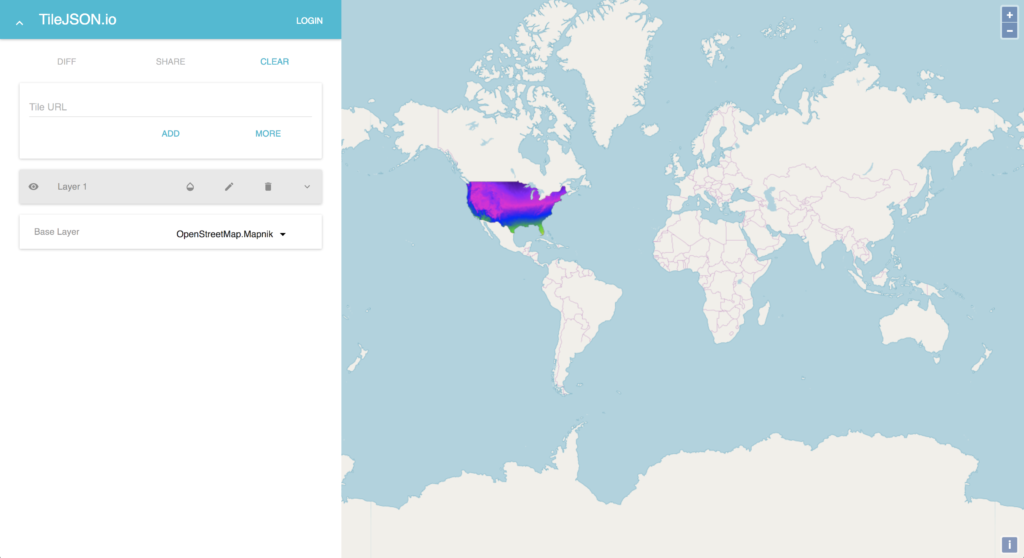Open the OpenStreetMap.Mapnik base layer dropdown

231,234
